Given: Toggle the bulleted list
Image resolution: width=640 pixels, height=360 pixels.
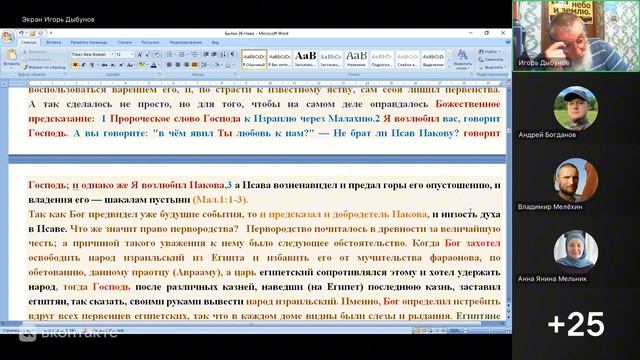Looking at the screenshot, I should pos(169,55).
